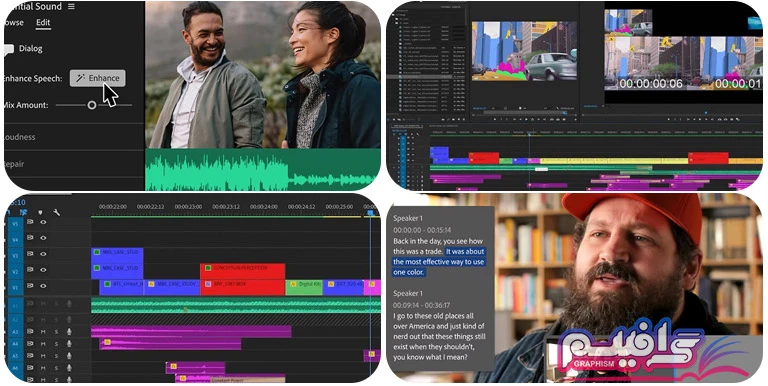Toggle sync lock icon on track A3
This screenshot has width=768, height=386.
30,332
